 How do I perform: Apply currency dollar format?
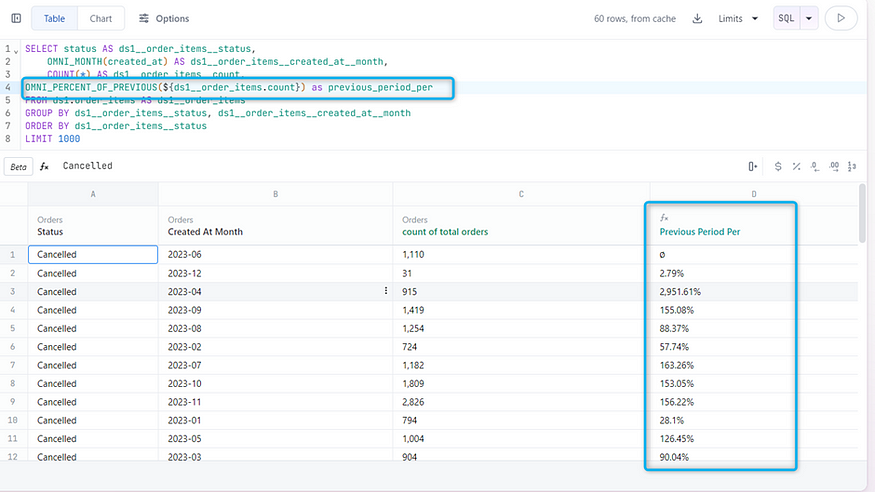point(777,166)
